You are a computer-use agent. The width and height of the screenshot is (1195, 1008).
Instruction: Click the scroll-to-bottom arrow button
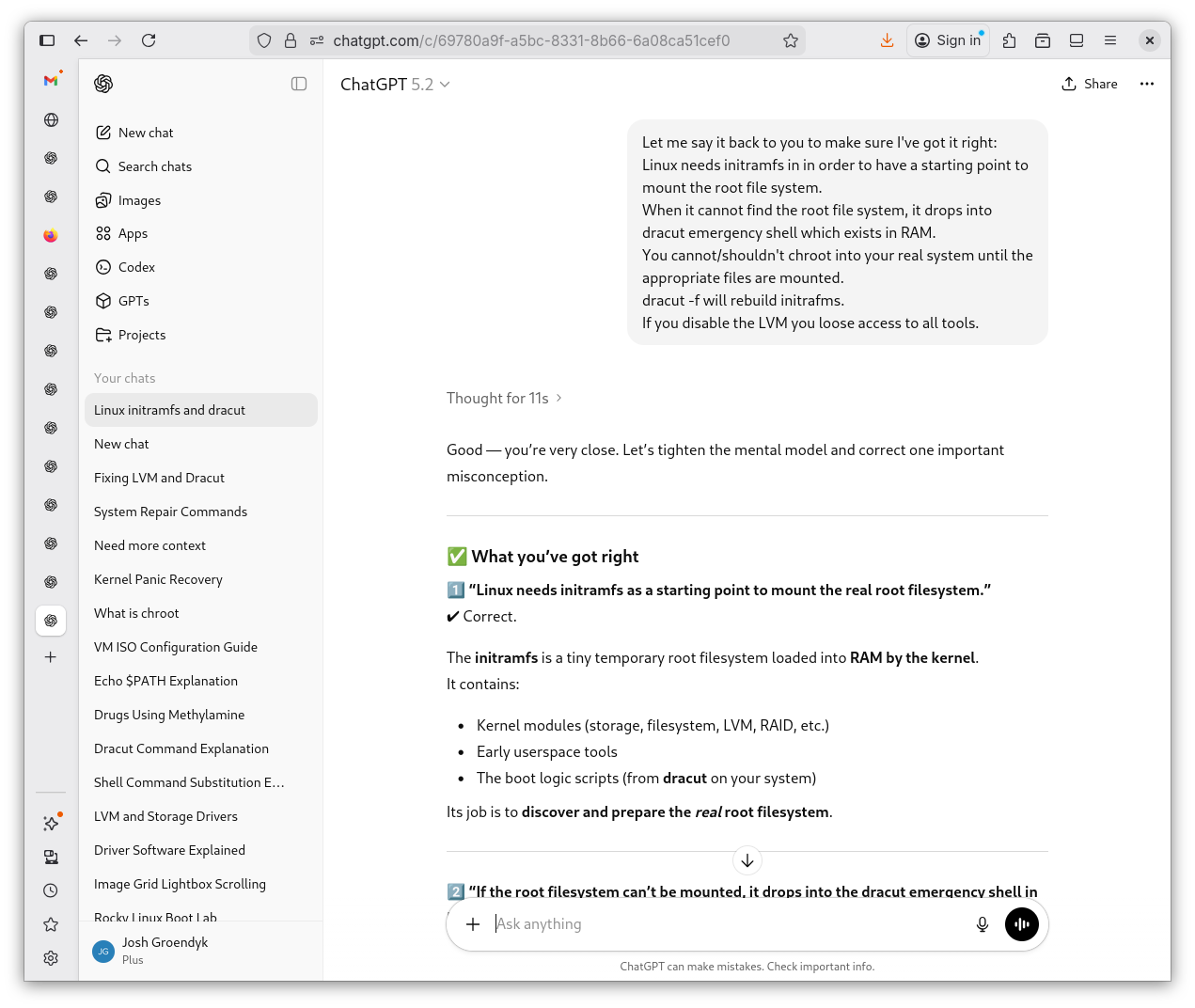coord(747,860)
